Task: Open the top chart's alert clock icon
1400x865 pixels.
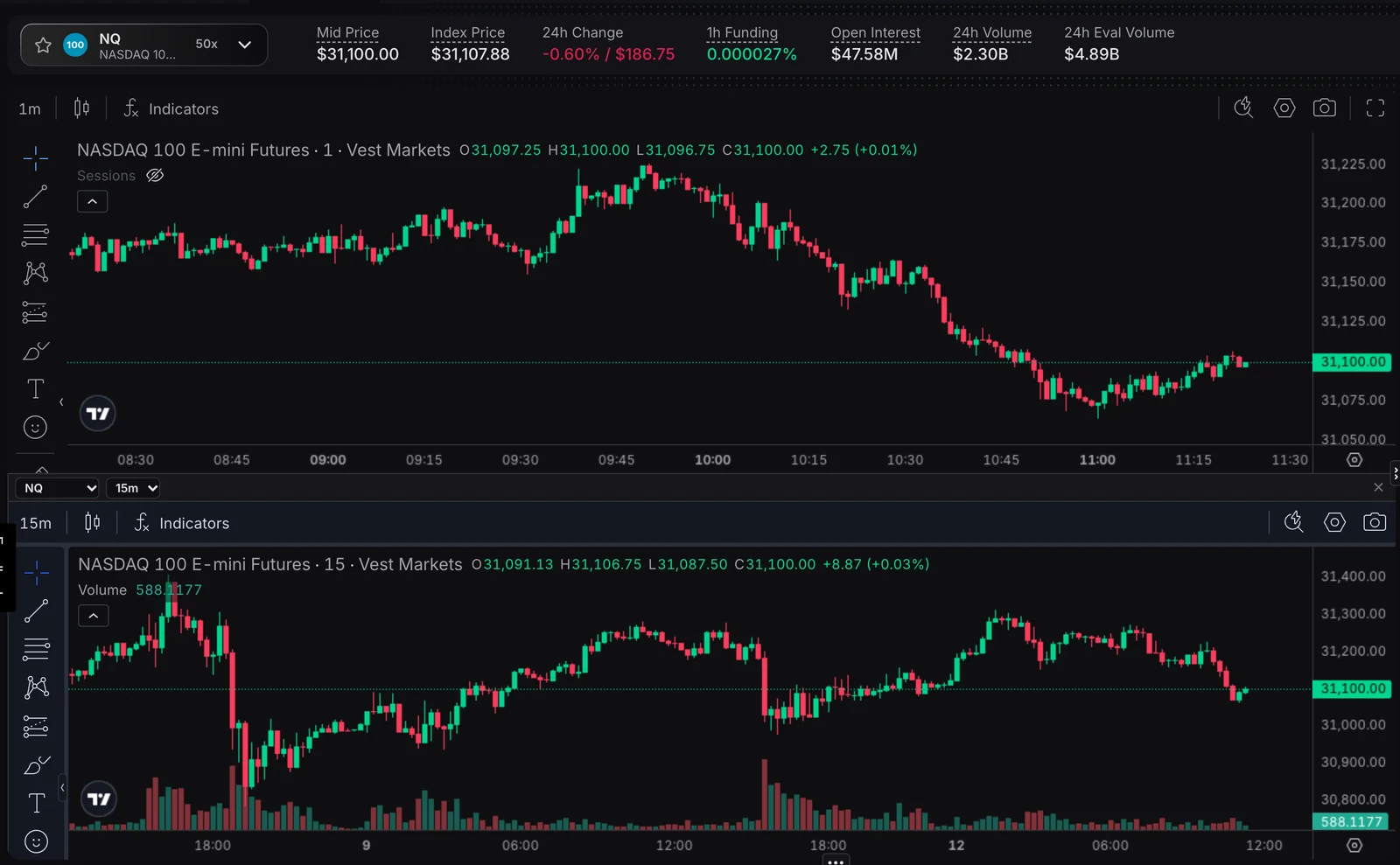Action: click(x=1243, y=108)
